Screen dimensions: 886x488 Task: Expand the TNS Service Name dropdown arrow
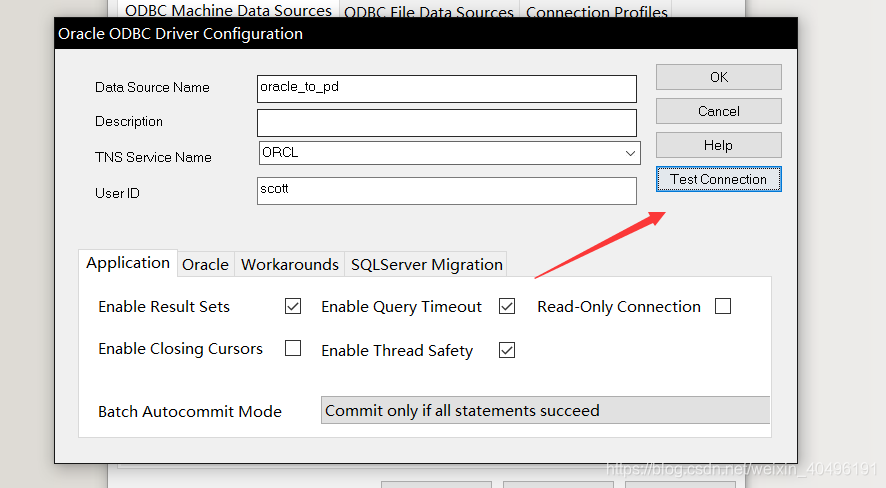[630, 153]
